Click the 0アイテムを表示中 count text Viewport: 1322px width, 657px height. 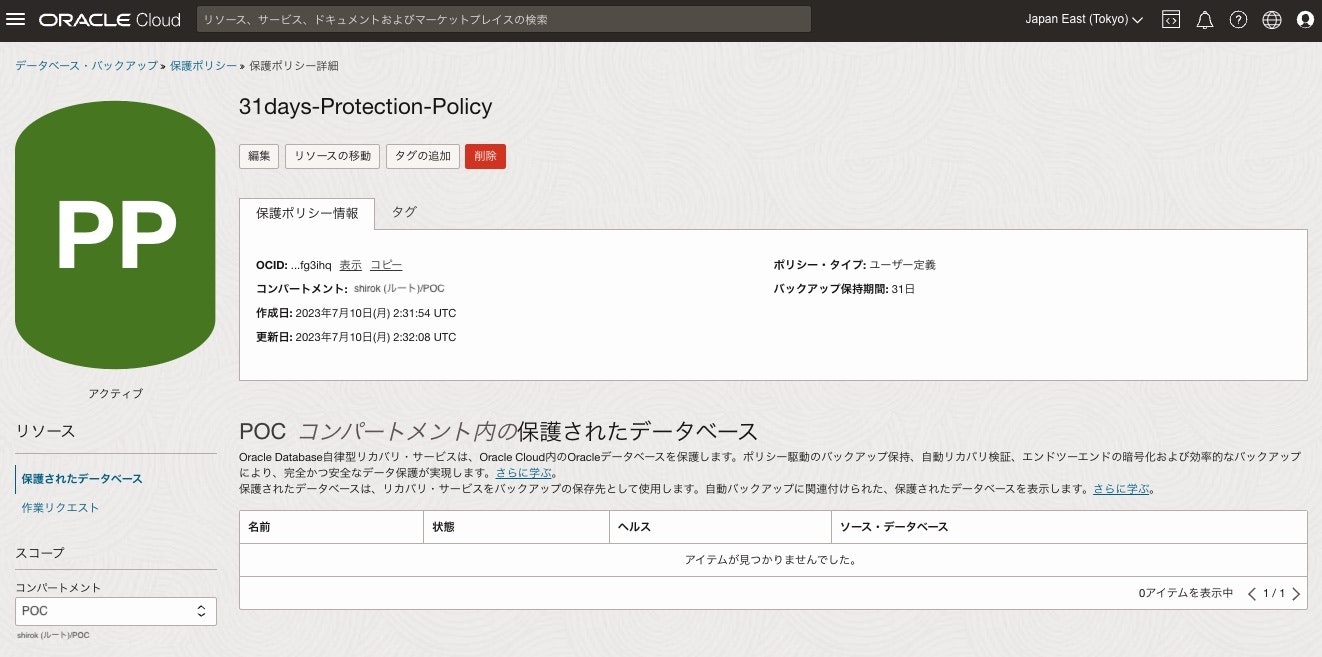click(1186, 594)
